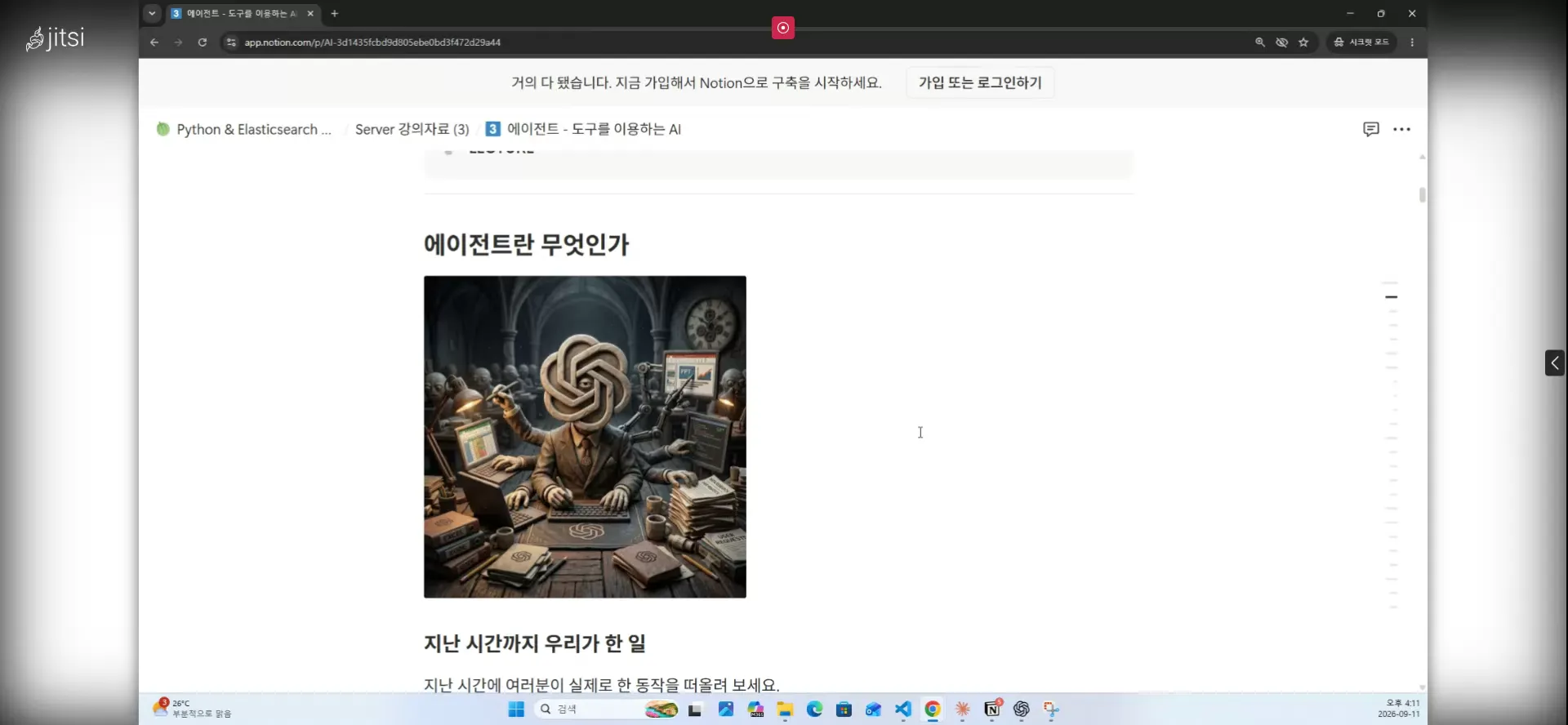The width and height of the screenshot is (1568, 725).
Task: Open ChatGPT app in taskbar
Action: point(1022,709)
